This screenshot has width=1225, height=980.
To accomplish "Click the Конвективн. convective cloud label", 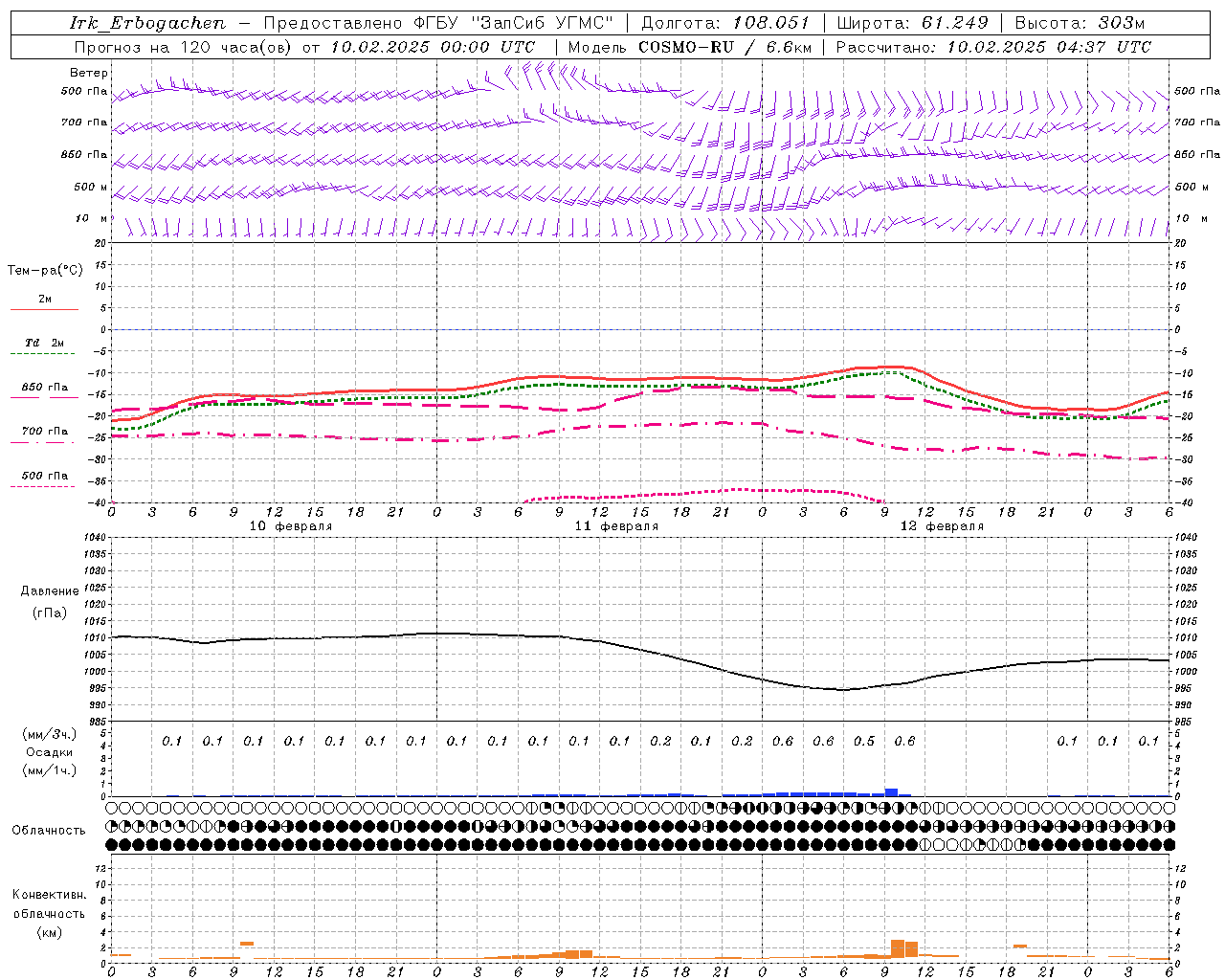I will click(x=49, y=895).
